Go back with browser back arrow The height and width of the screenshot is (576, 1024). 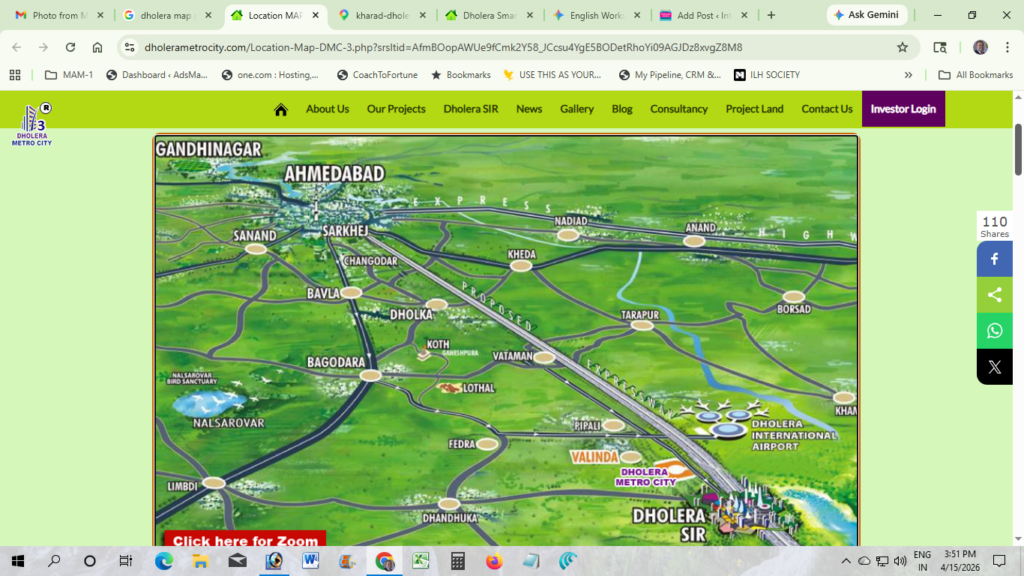click(x=16, y=47)
